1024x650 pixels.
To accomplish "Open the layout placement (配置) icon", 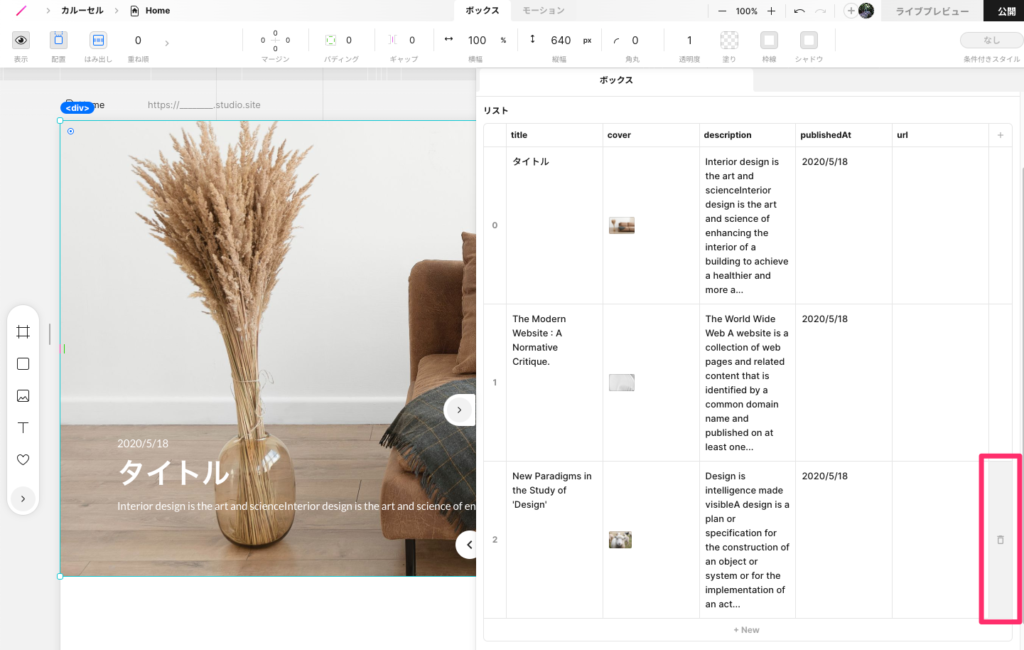I will tap(58, 41).
